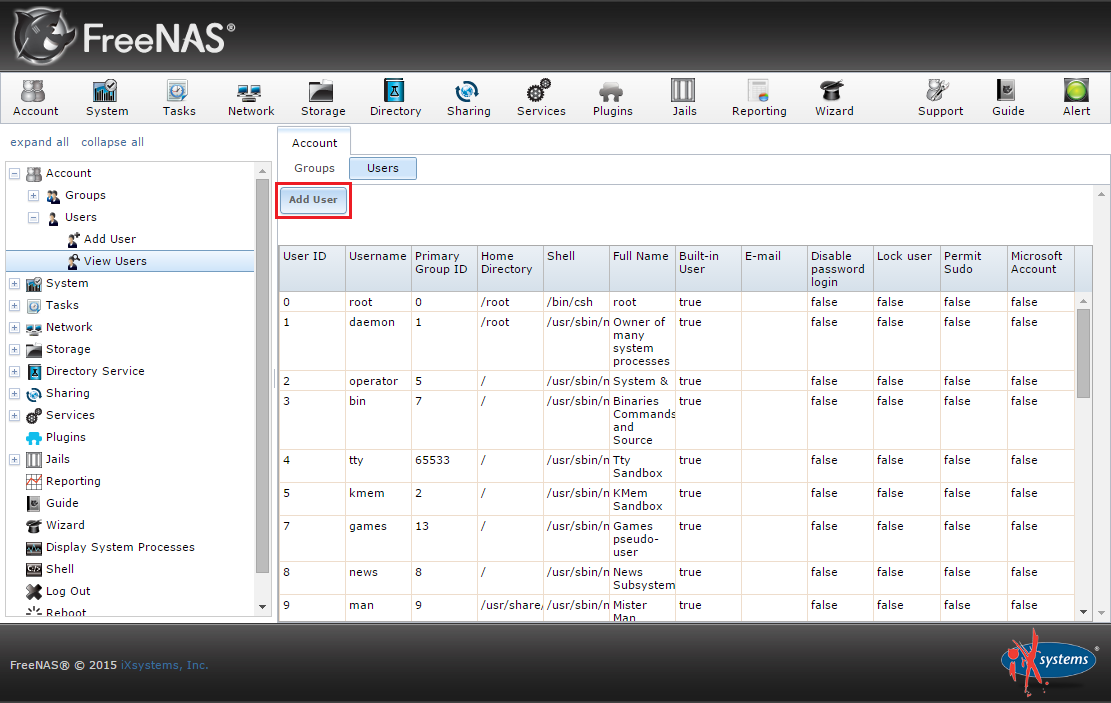Sort by Home Directory column header
The width and height of the screenshot is (1111, 703).
(x=510, y=269)
